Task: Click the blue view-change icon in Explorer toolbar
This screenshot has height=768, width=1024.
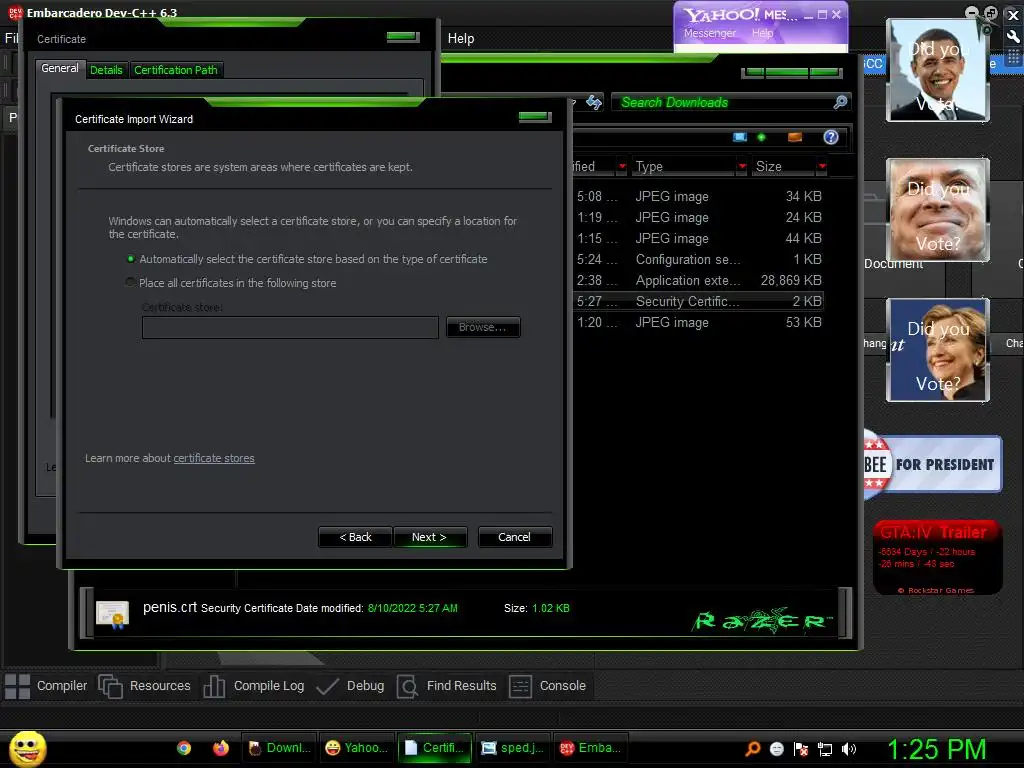Action: tap(739, 137)
